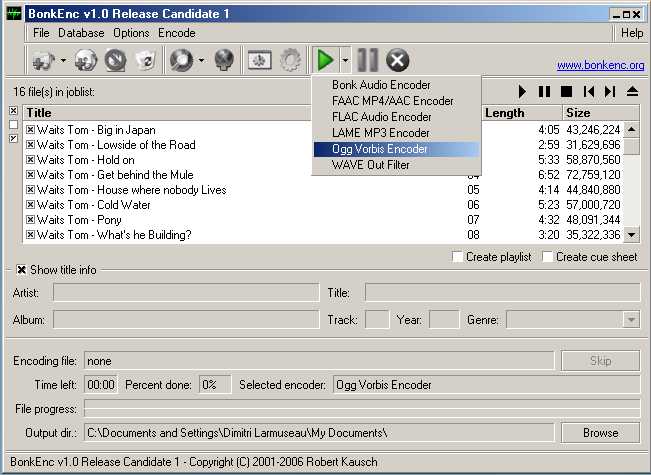
Task: Open the Genre combo box
Action: point(631,320)
